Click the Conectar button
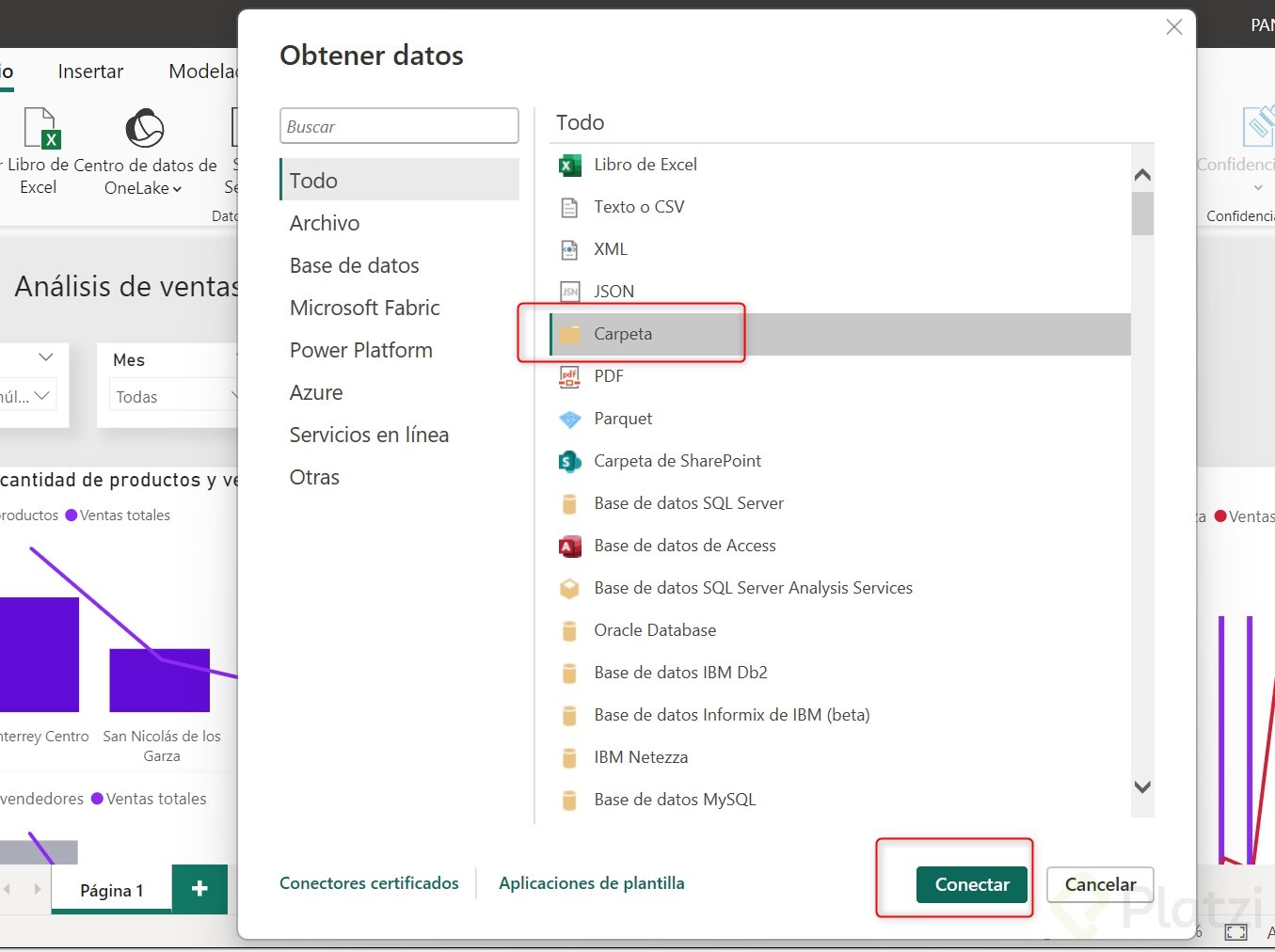This screenshot has height=952, width=1275. [x=972, y=884]
